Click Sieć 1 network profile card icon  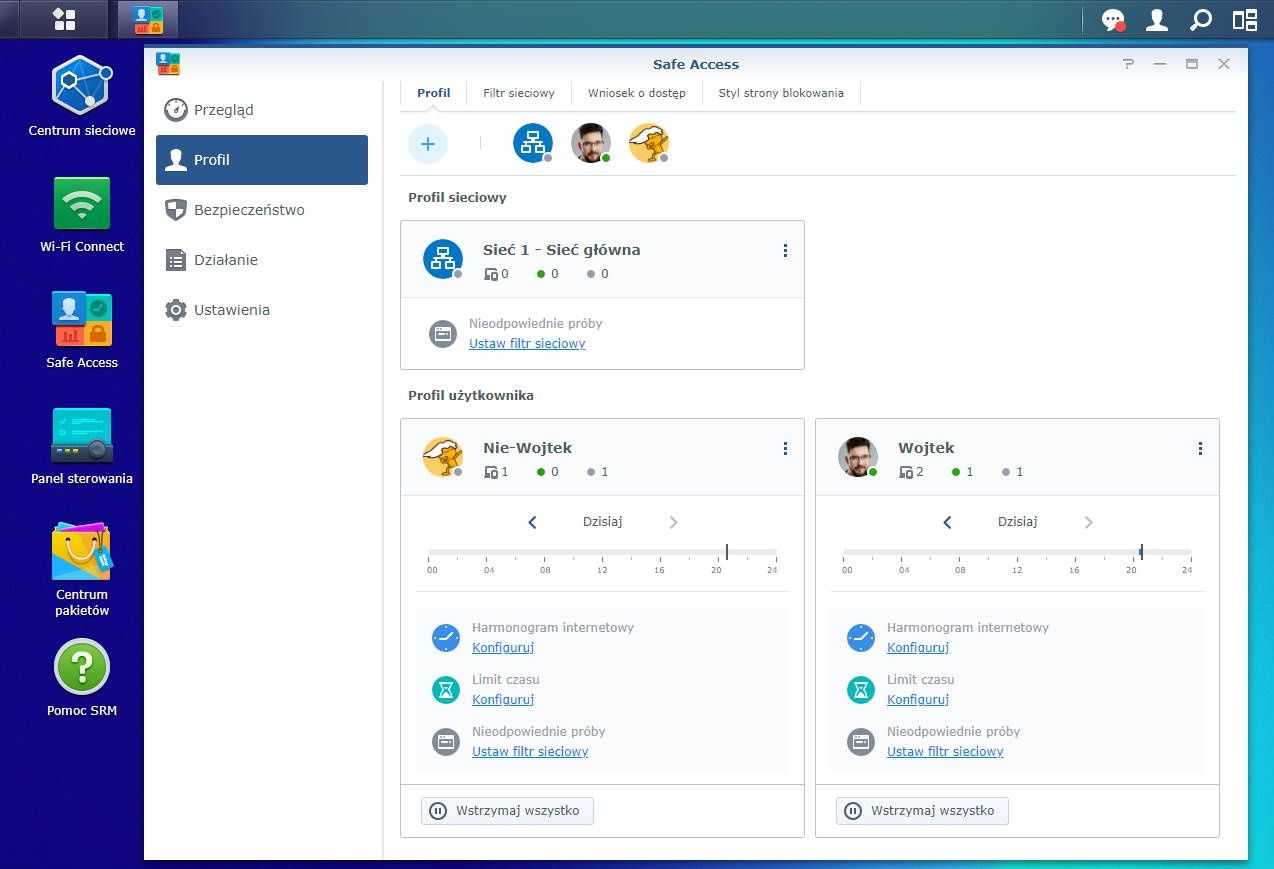(x=443, y=259)
